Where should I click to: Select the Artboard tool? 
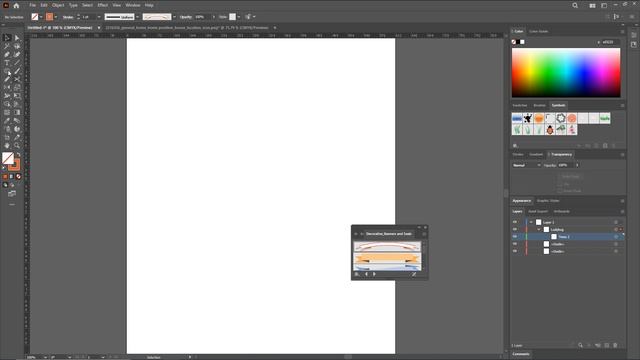click(7, 137)
